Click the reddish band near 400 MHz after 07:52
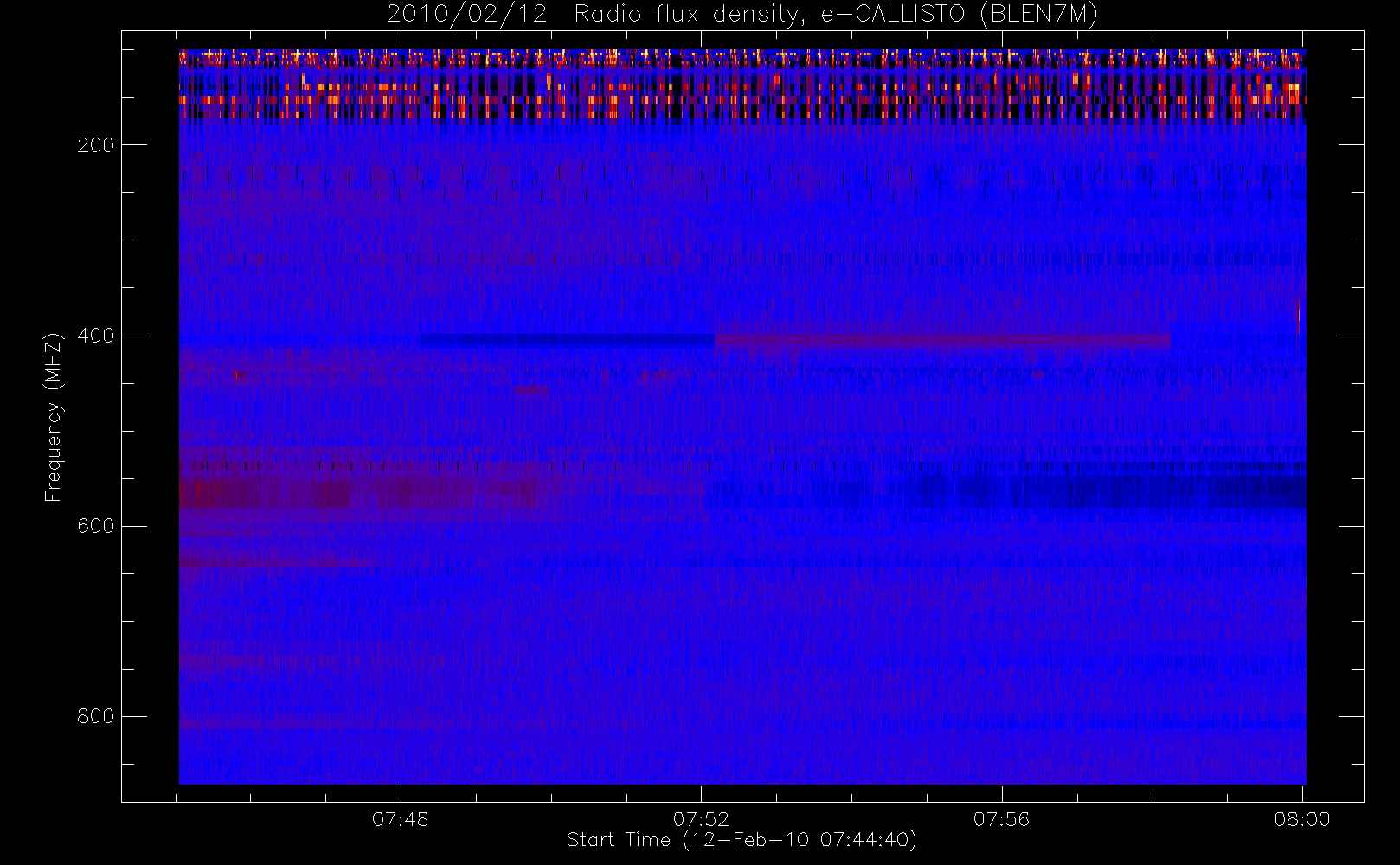The image size is (1400, 865). pos(942,341)
